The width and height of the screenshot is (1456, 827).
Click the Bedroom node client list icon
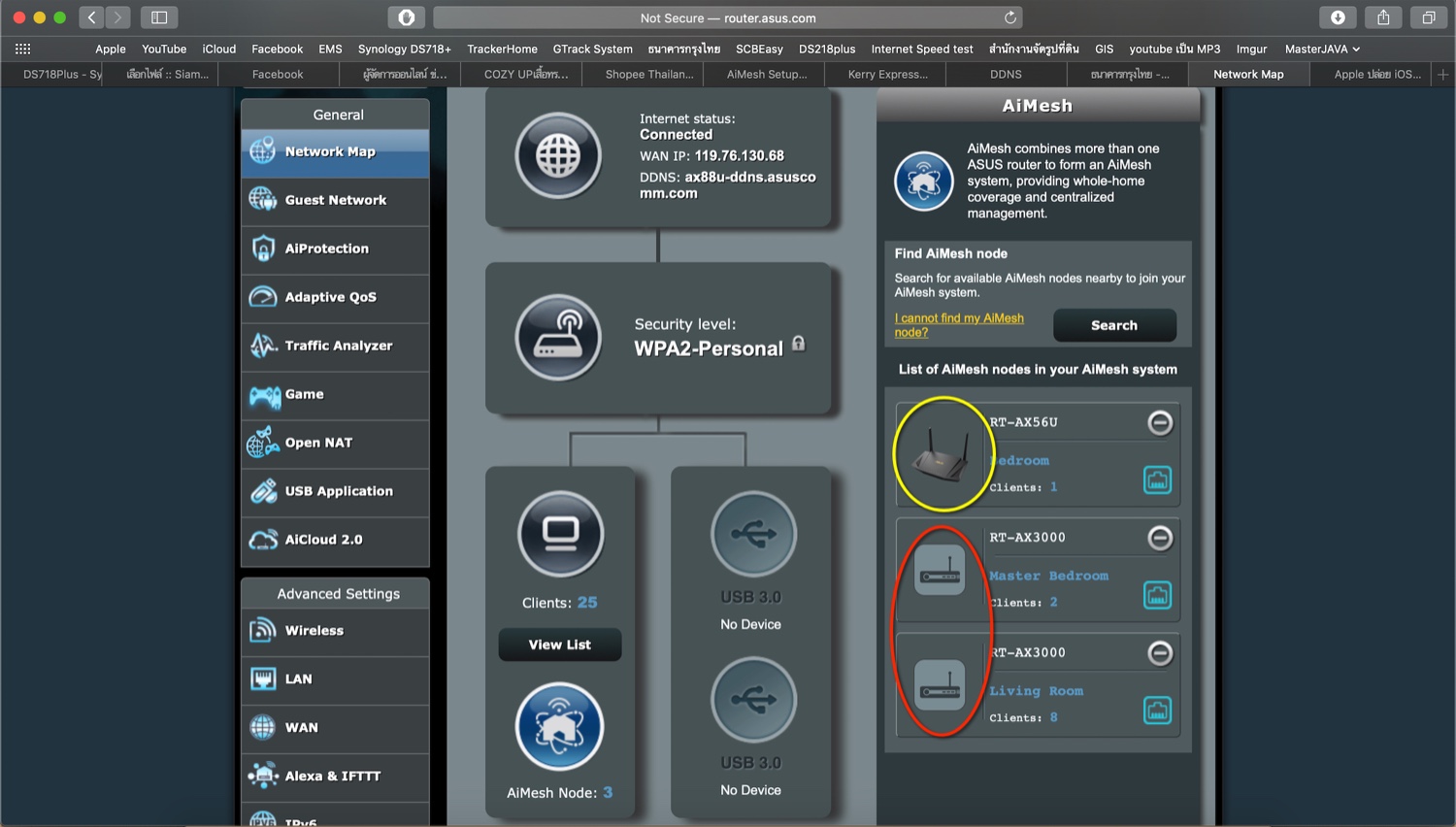[x=1157, y=480]
